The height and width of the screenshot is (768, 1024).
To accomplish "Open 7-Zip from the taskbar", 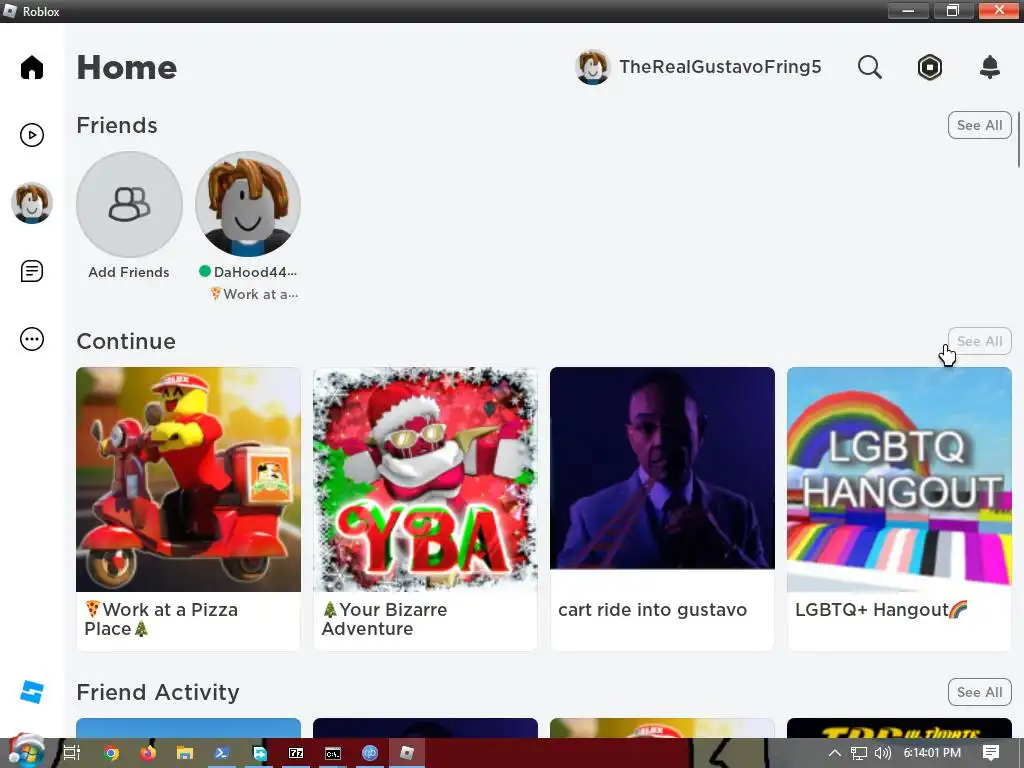I will [296, 753].
